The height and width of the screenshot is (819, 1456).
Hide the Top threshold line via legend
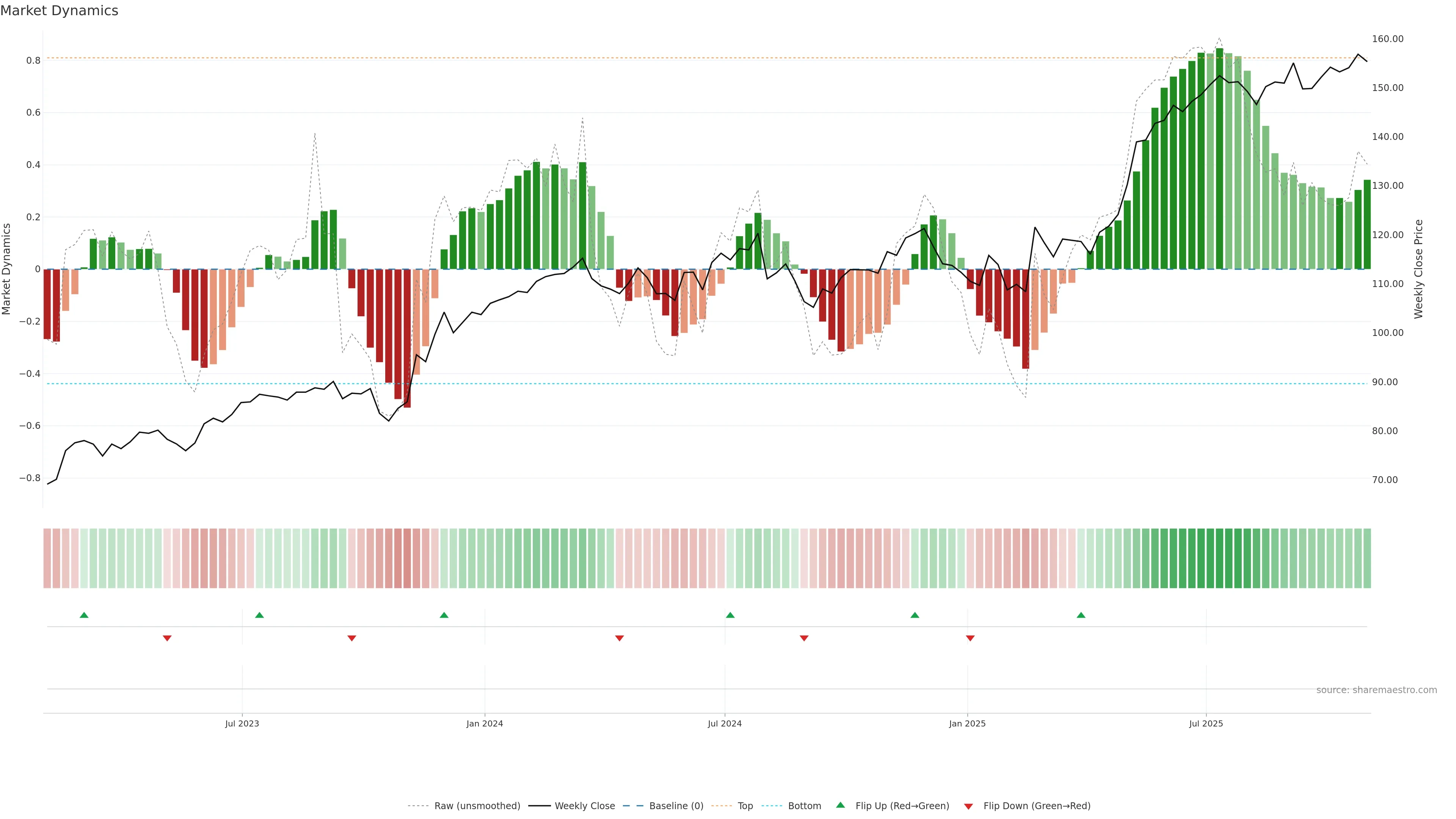coord(745,806)
